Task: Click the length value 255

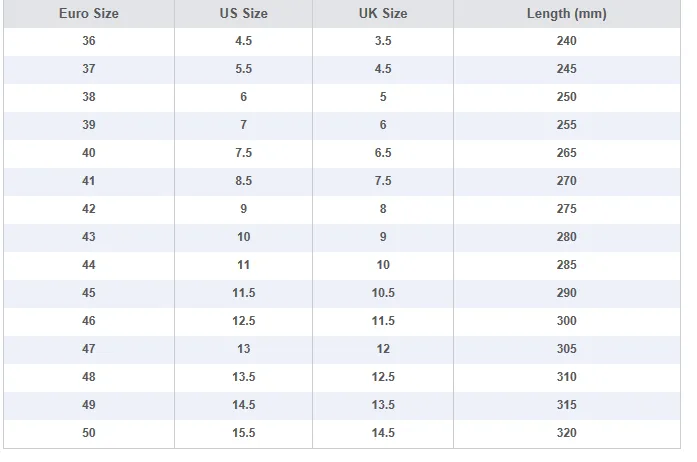Action: point(567,125)
